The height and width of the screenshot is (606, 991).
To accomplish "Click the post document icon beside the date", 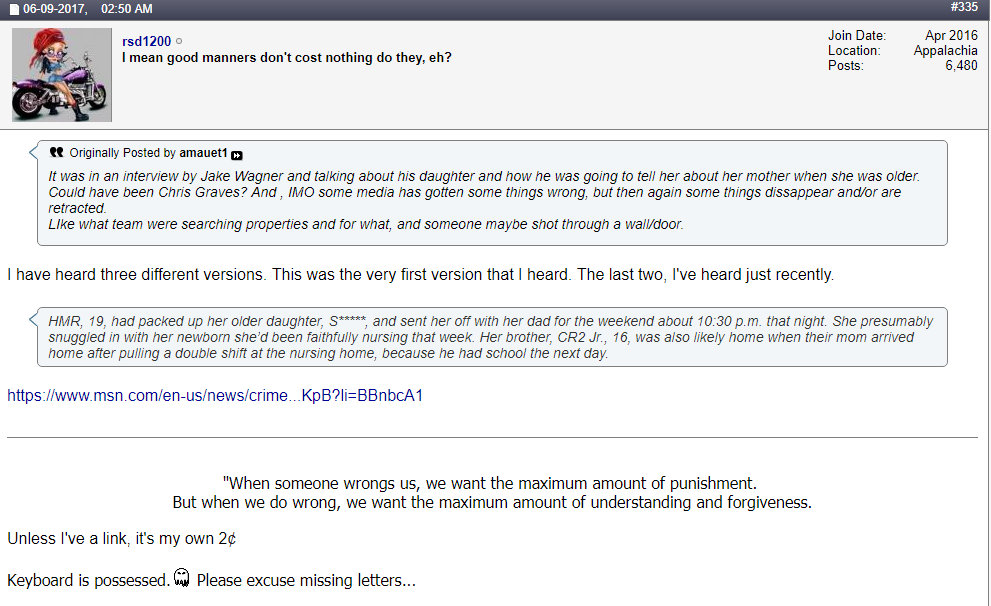I will click(x=14, y=10).
